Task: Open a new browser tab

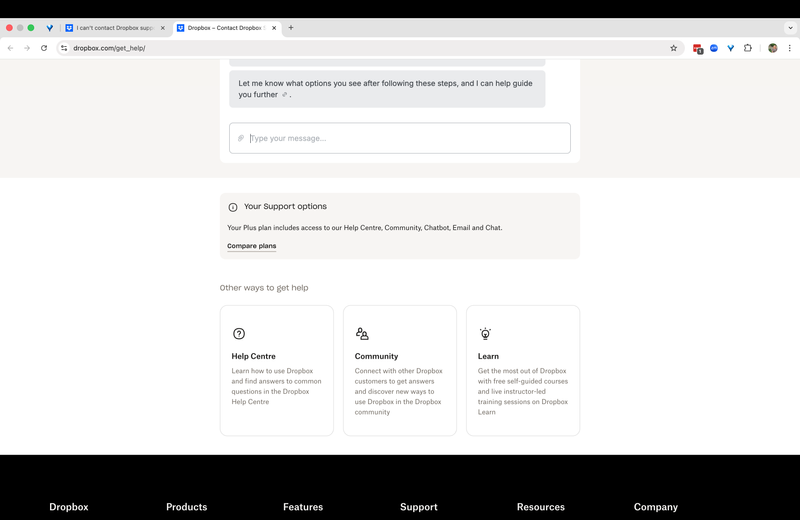Action: tap(291, 28)
